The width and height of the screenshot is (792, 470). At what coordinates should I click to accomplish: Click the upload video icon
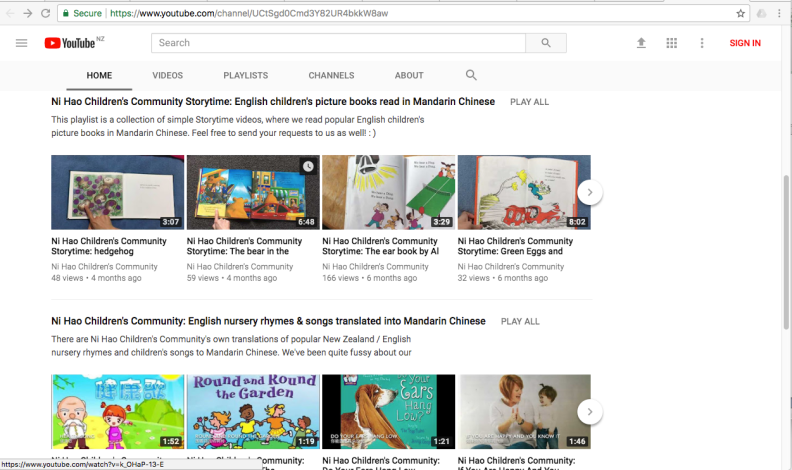coord(641,43)
